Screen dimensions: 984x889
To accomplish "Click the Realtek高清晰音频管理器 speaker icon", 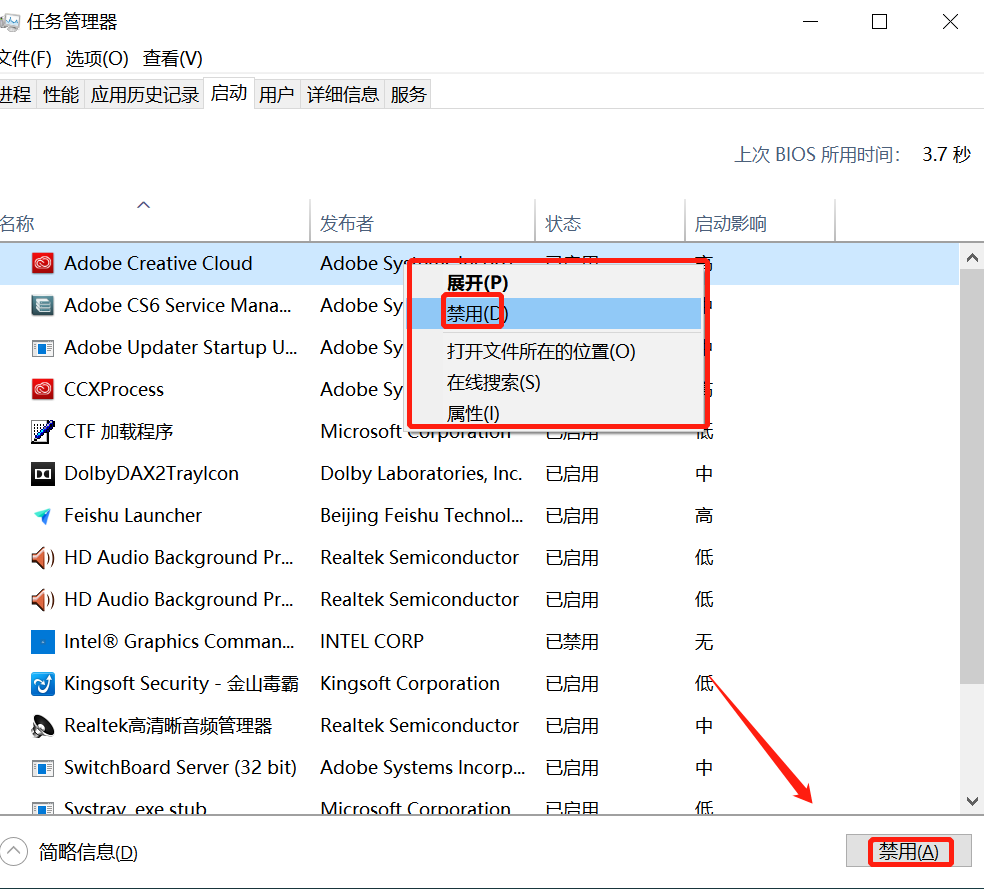I will [42, 726].
